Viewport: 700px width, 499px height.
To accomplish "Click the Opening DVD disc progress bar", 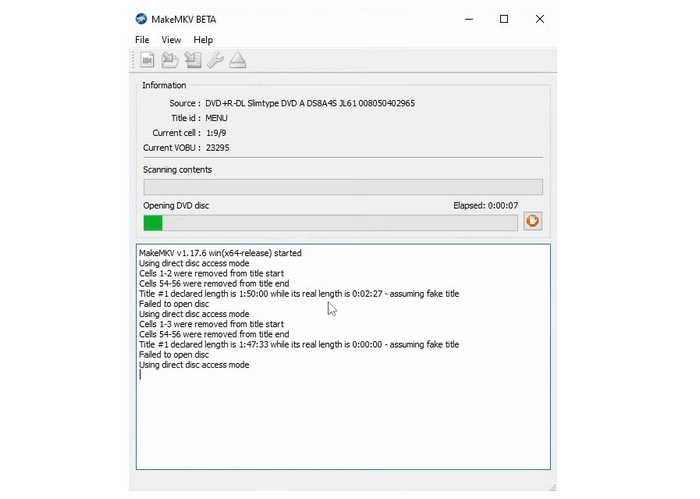I will (330, 223).
